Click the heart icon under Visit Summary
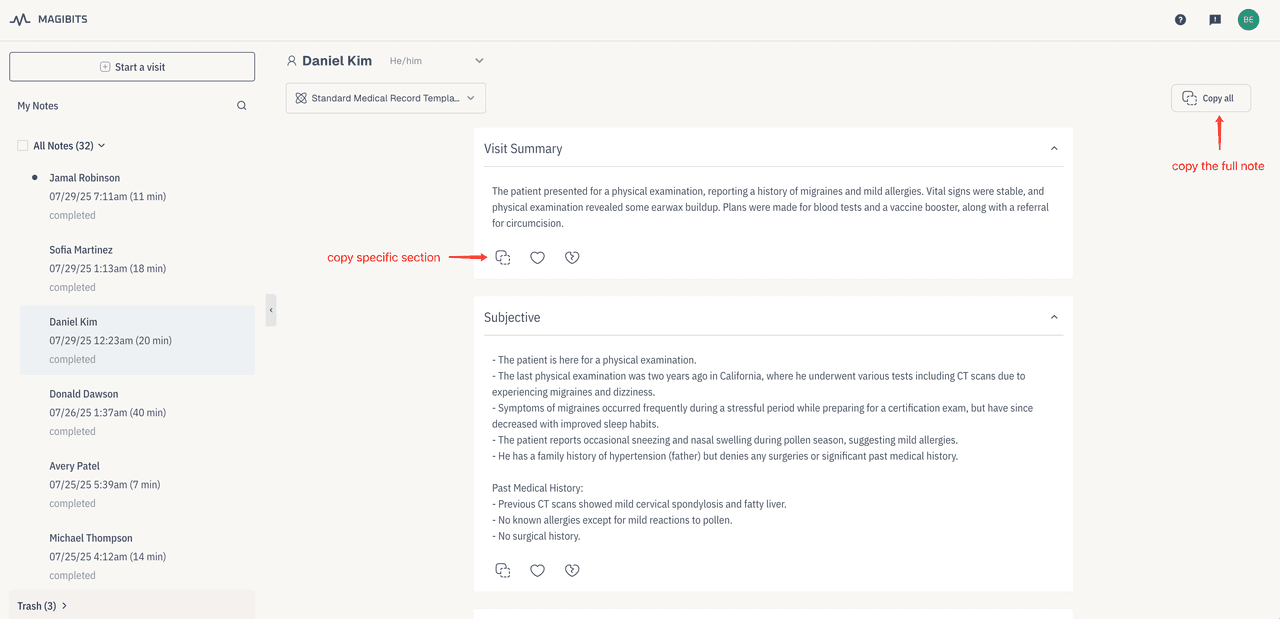 537,258
